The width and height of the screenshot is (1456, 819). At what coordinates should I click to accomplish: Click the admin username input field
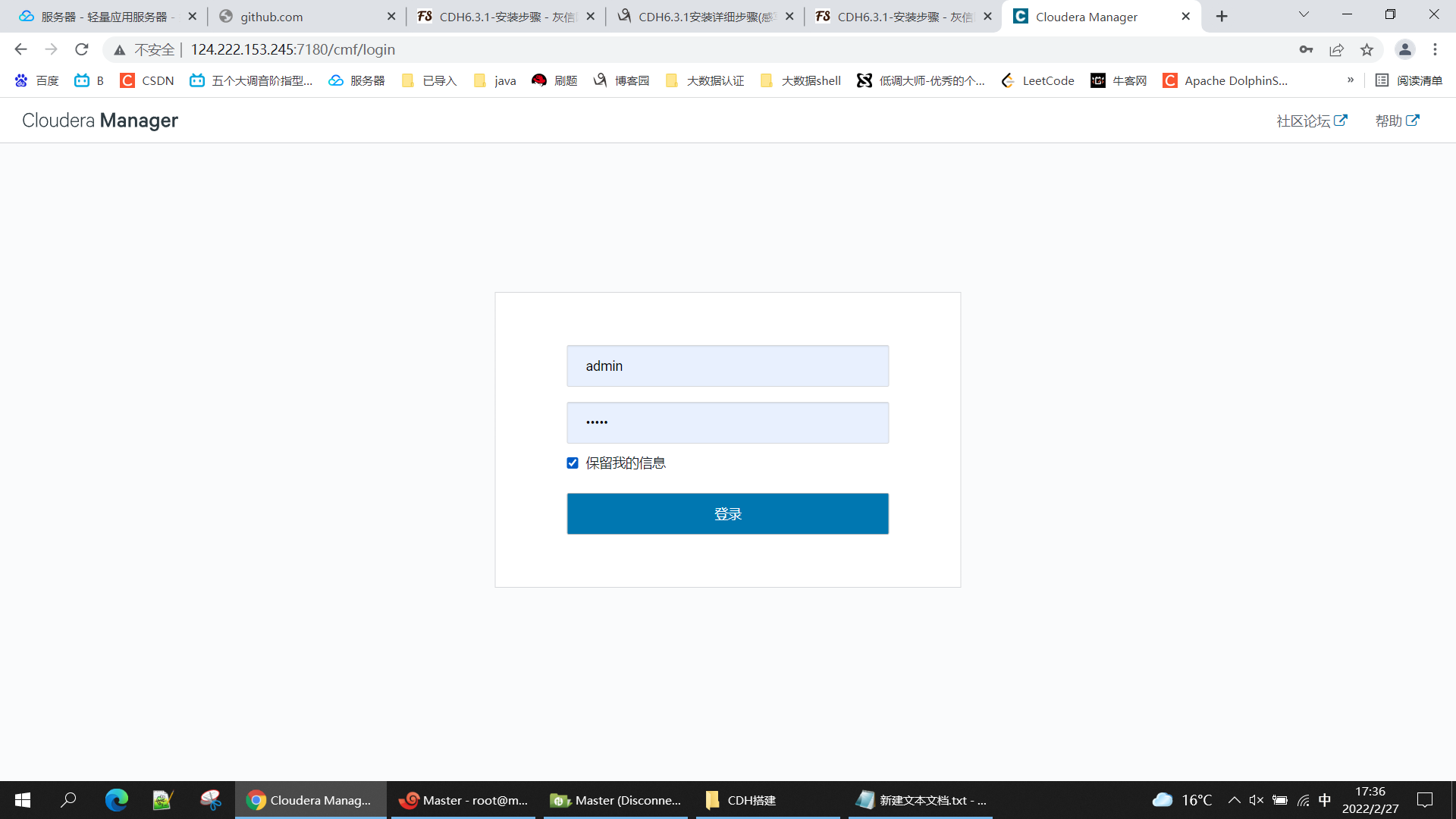click(727, 366)
